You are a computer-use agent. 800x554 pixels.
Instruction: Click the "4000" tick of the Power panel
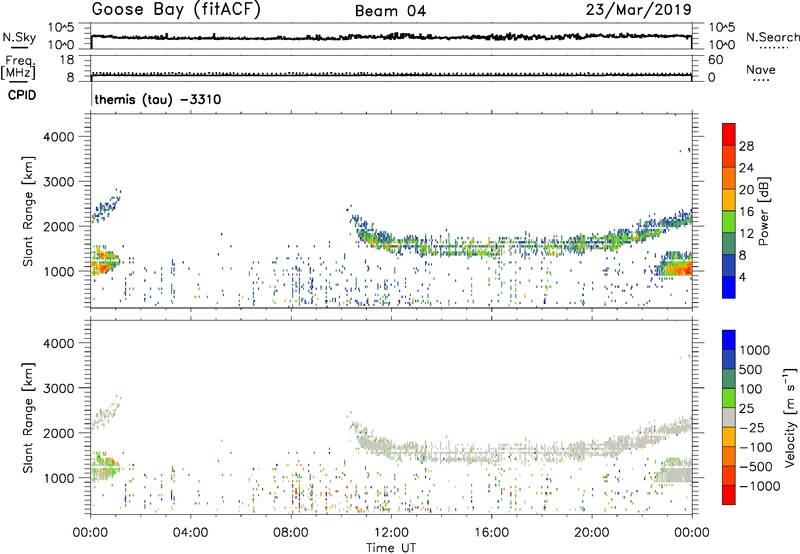[58, 137]
